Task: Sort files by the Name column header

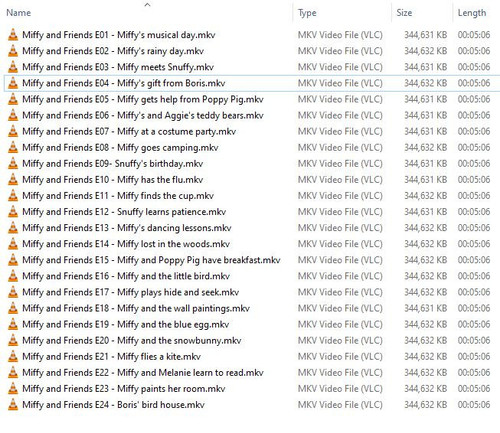Action: [x=19, y=13]
